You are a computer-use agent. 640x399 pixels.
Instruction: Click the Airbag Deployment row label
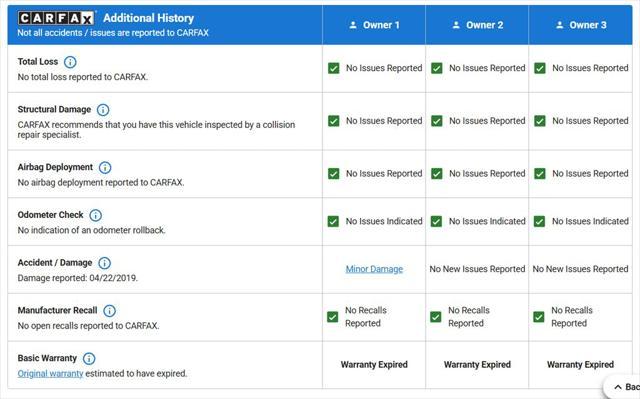tap(55, 167)
